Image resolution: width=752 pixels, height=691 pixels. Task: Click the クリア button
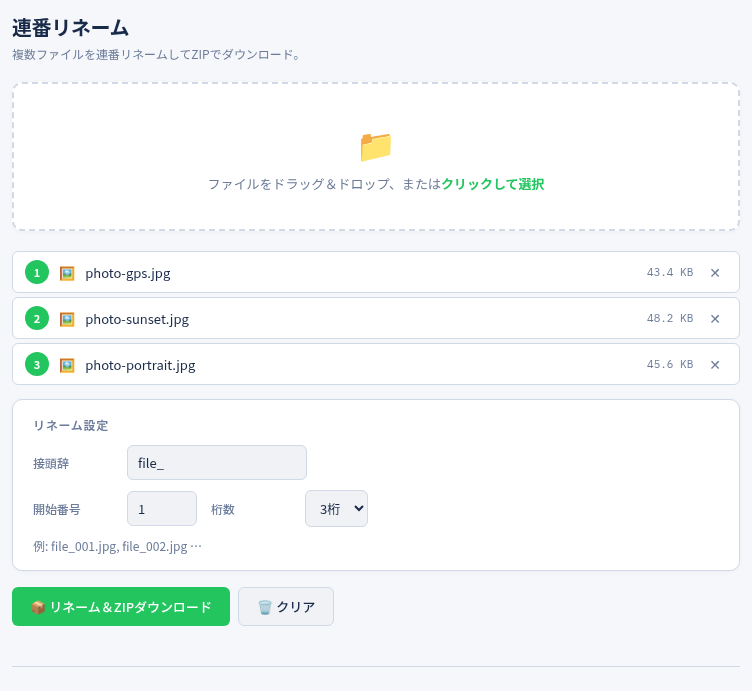pyautogui.click(x=286, y=607)
